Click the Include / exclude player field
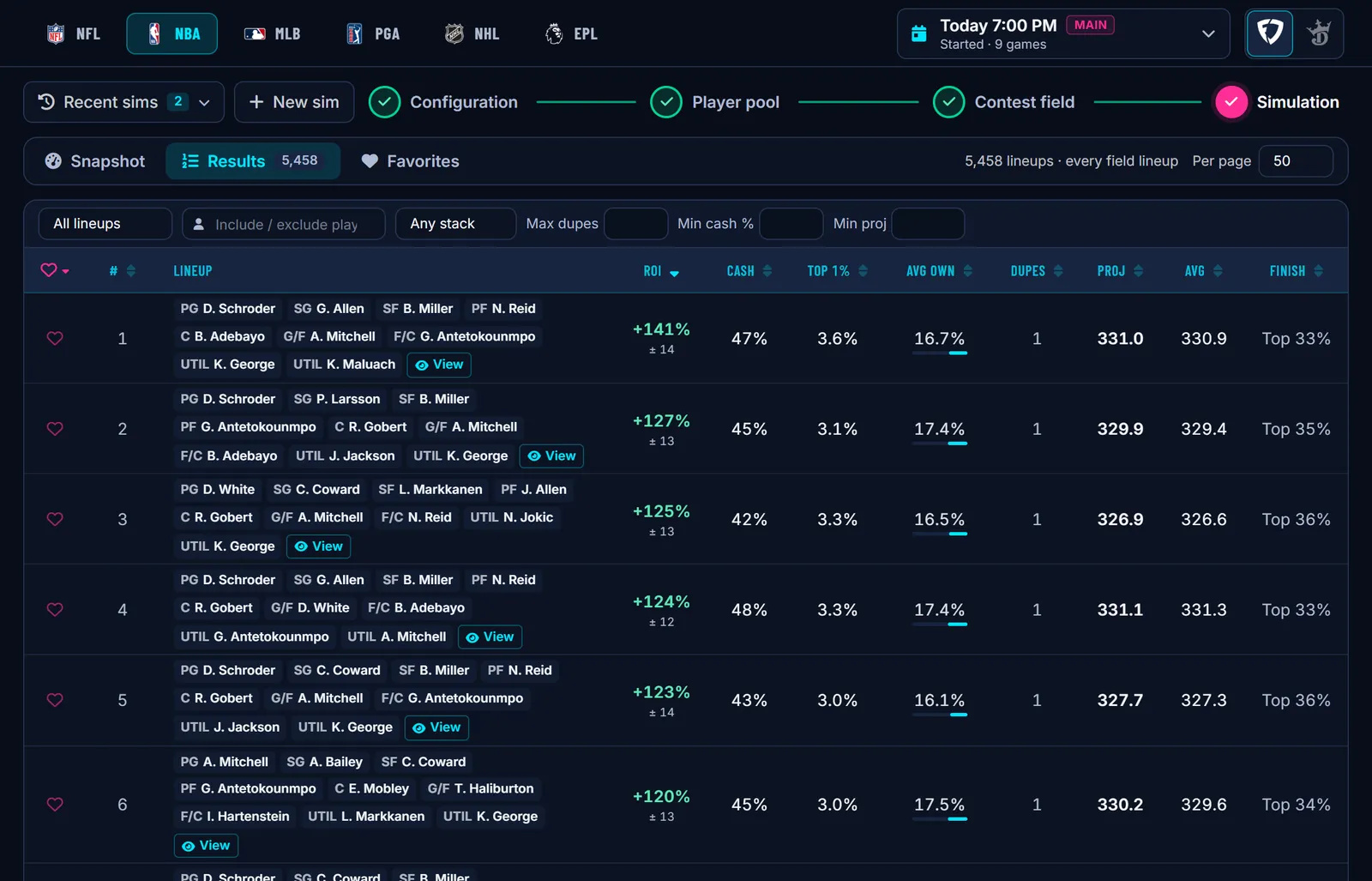Screen dimensions: 1372x881 point(284,224)
